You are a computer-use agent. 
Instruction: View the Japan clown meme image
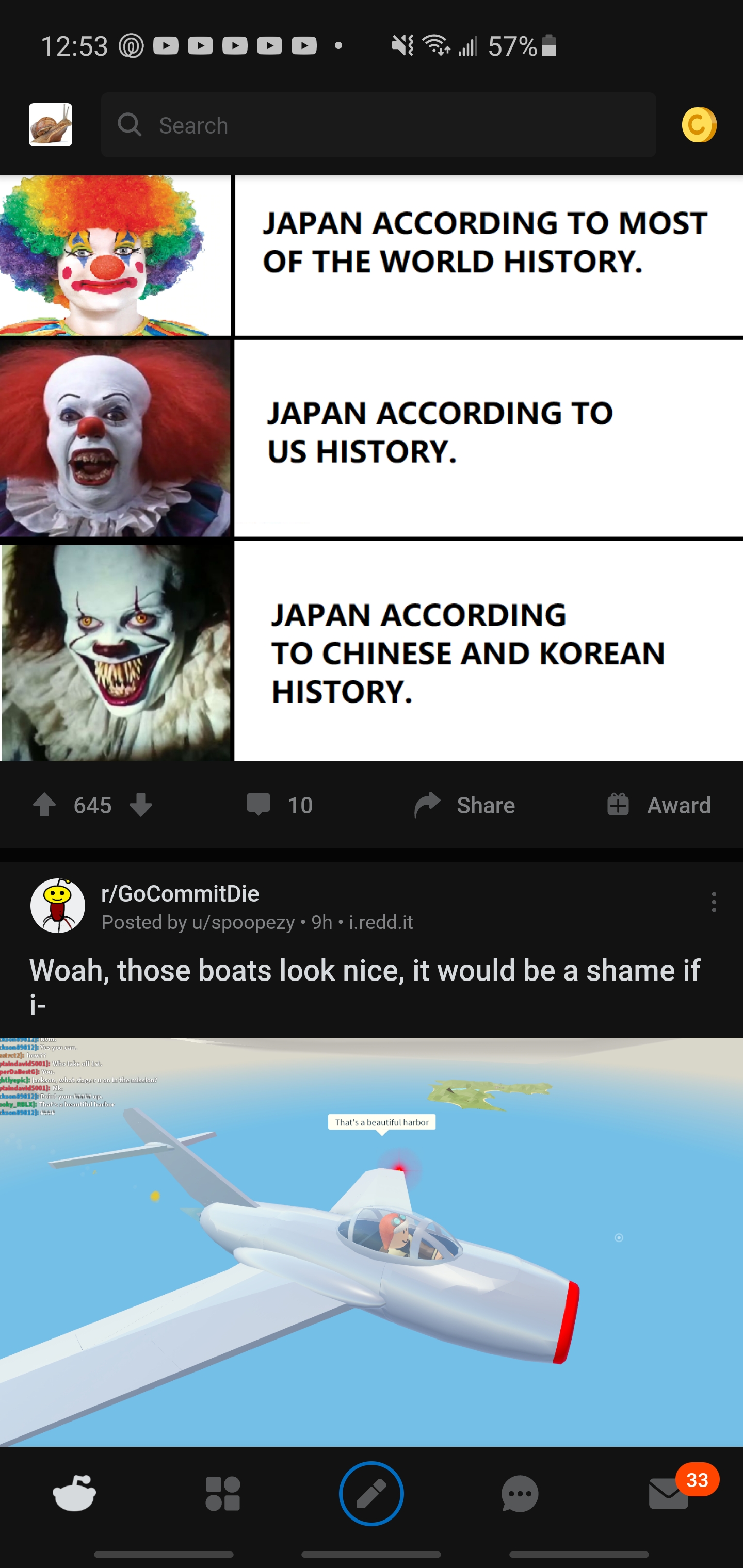[x=372, y=468]
